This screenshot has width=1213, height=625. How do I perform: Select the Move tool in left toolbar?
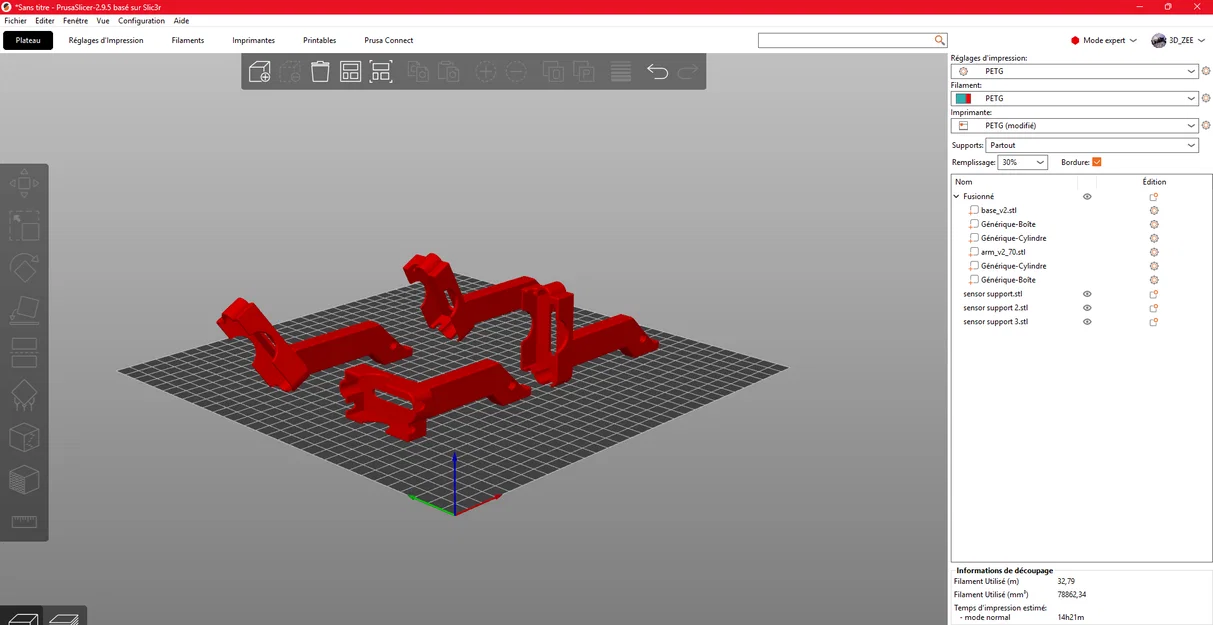24,184
